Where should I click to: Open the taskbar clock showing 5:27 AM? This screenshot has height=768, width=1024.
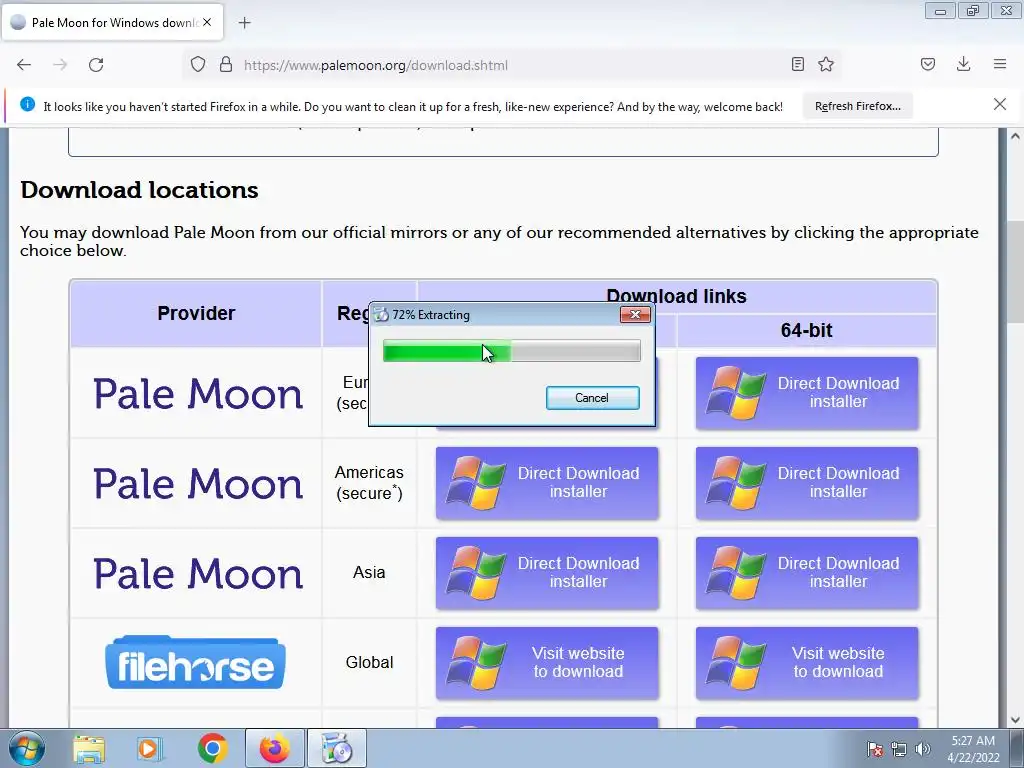[973, 749]
